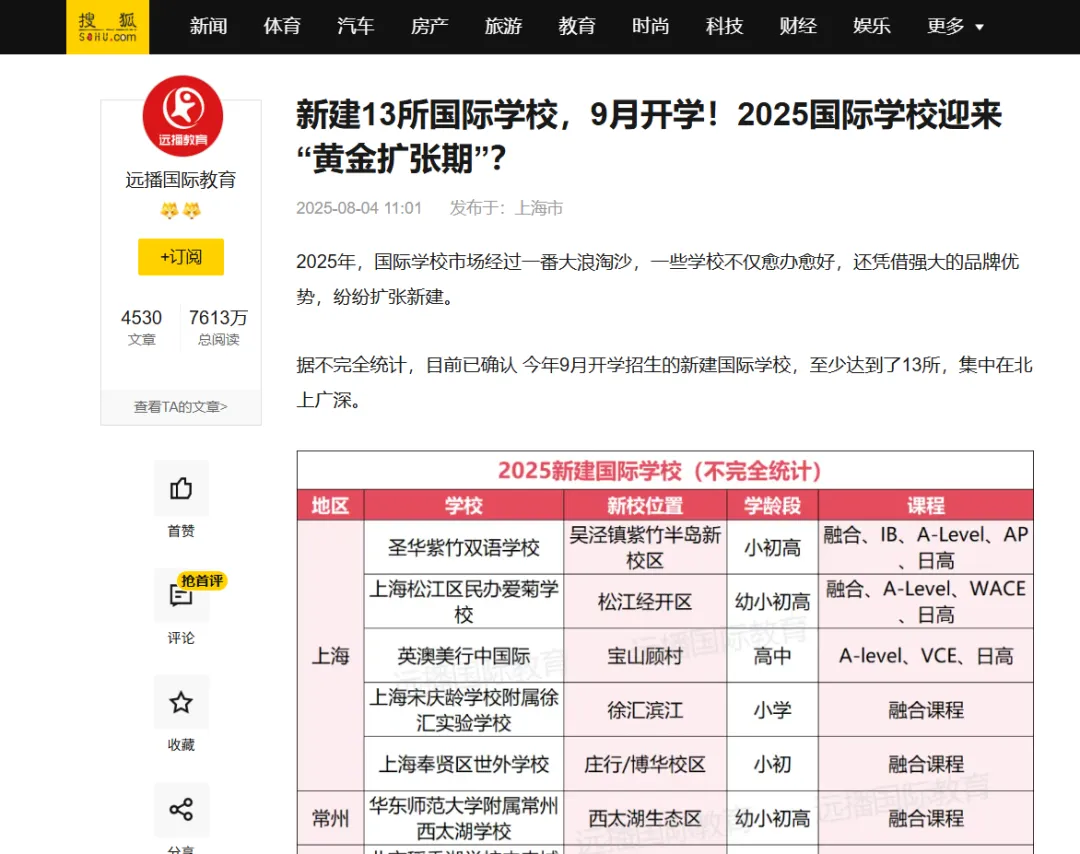Click the 学龄段 column header
Screen dimensions: 1080x854
[772, 506]
